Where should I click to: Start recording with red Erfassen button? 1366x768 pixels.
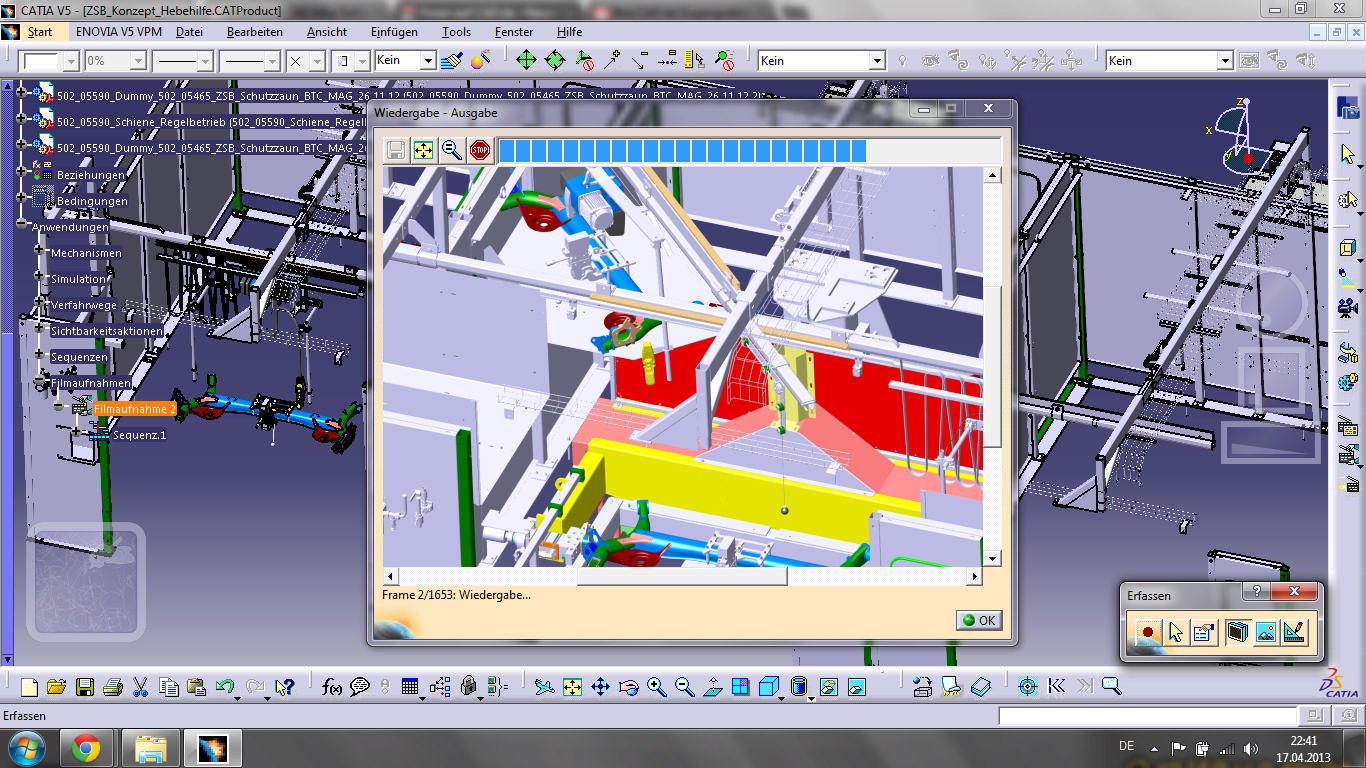point(1148,632)
